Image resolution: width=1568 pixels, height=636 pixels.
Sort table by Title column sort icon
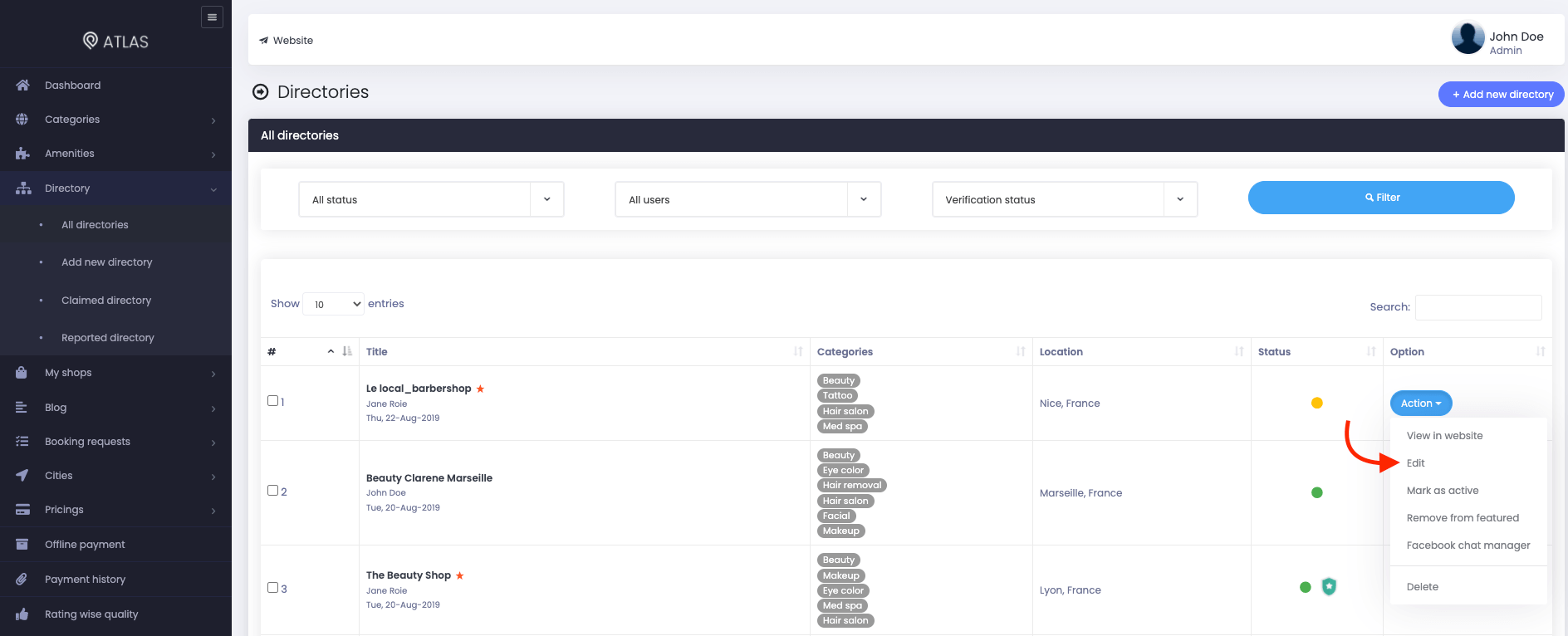point(798,351)
